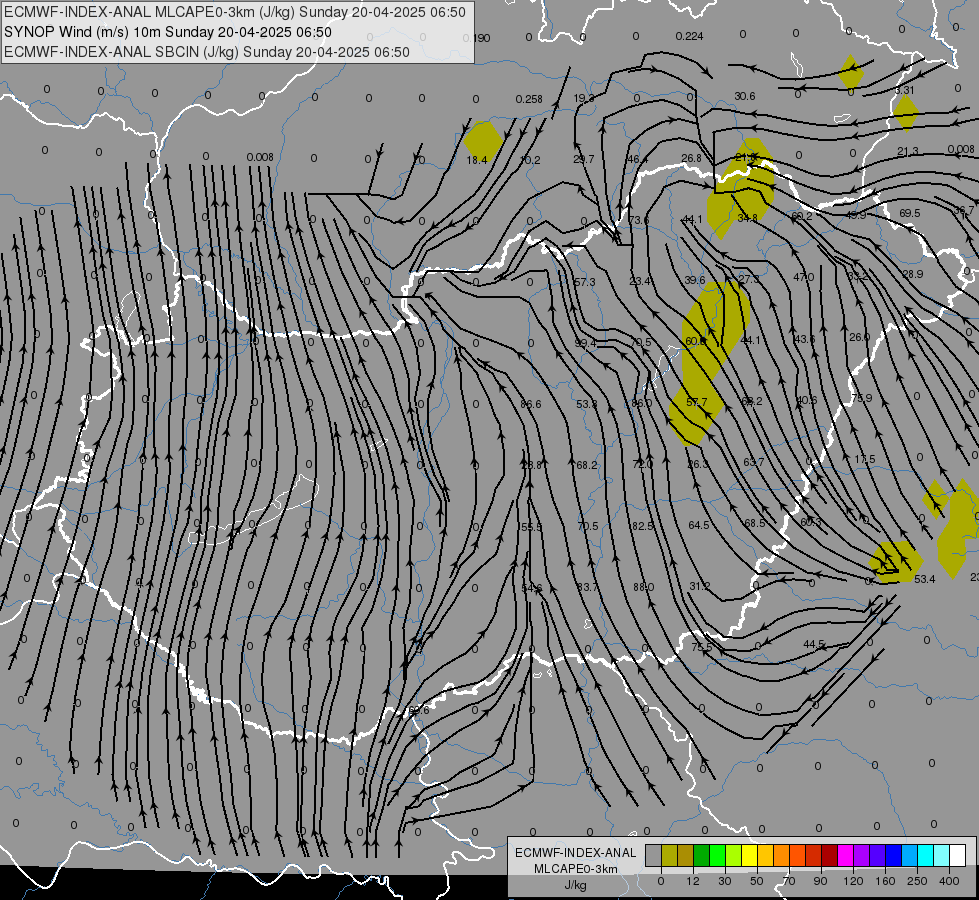The width and height of the screenshot is (979, 900).
Task: Select the orange-red swatch right of tick 70
Action: (797, 855)
